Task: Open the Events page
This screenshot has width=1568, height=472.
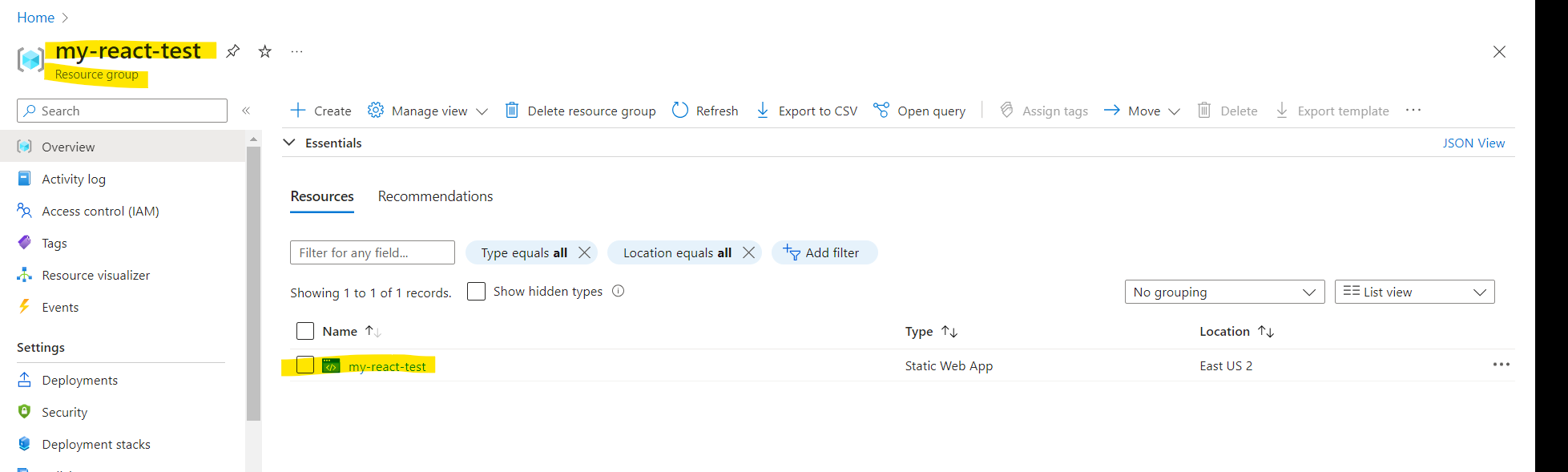Action: pyautogui.click(x=60, y=307)
